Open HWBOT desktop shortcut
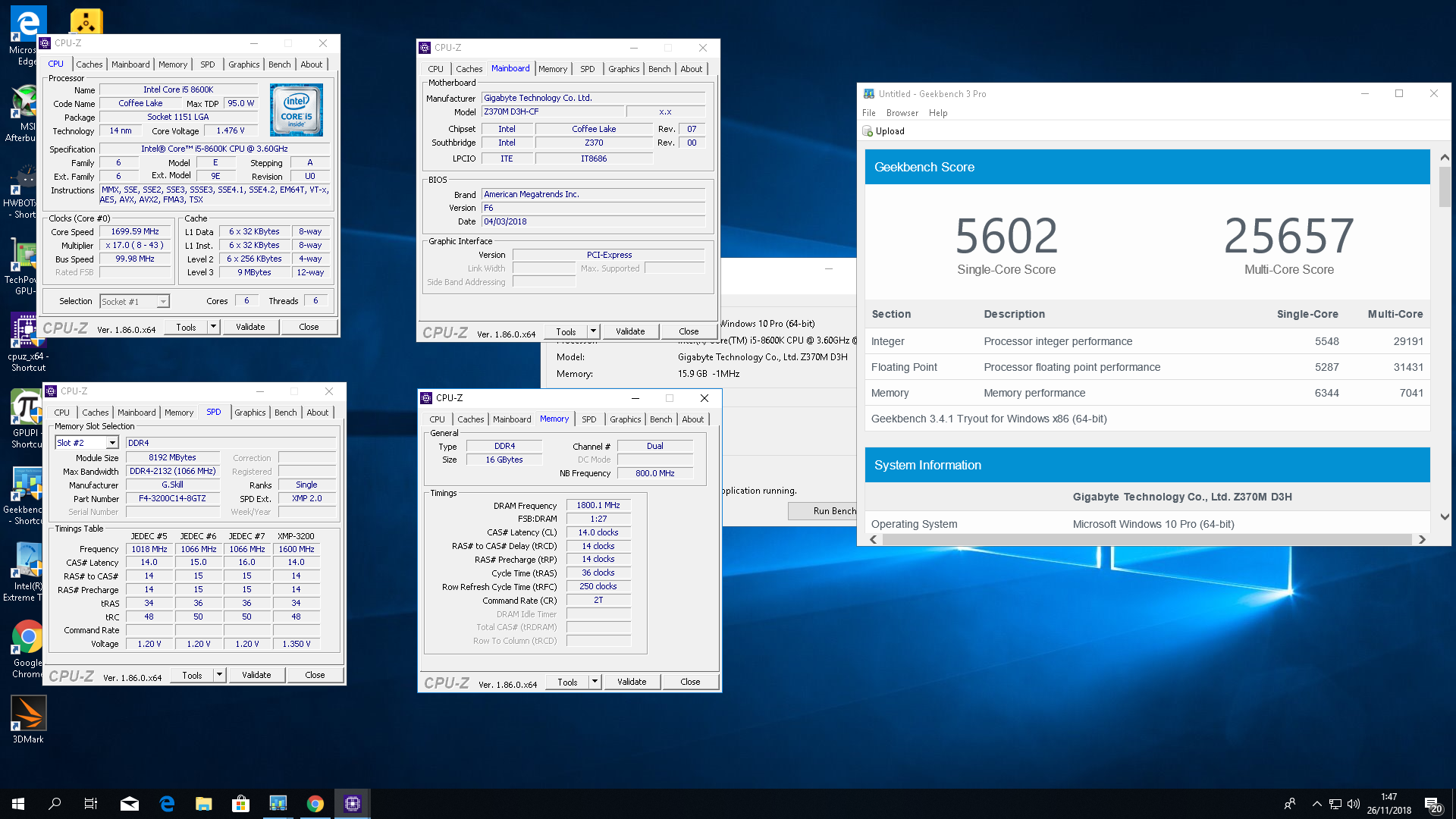The image size is (1456, 819). (x=21, y=191)
